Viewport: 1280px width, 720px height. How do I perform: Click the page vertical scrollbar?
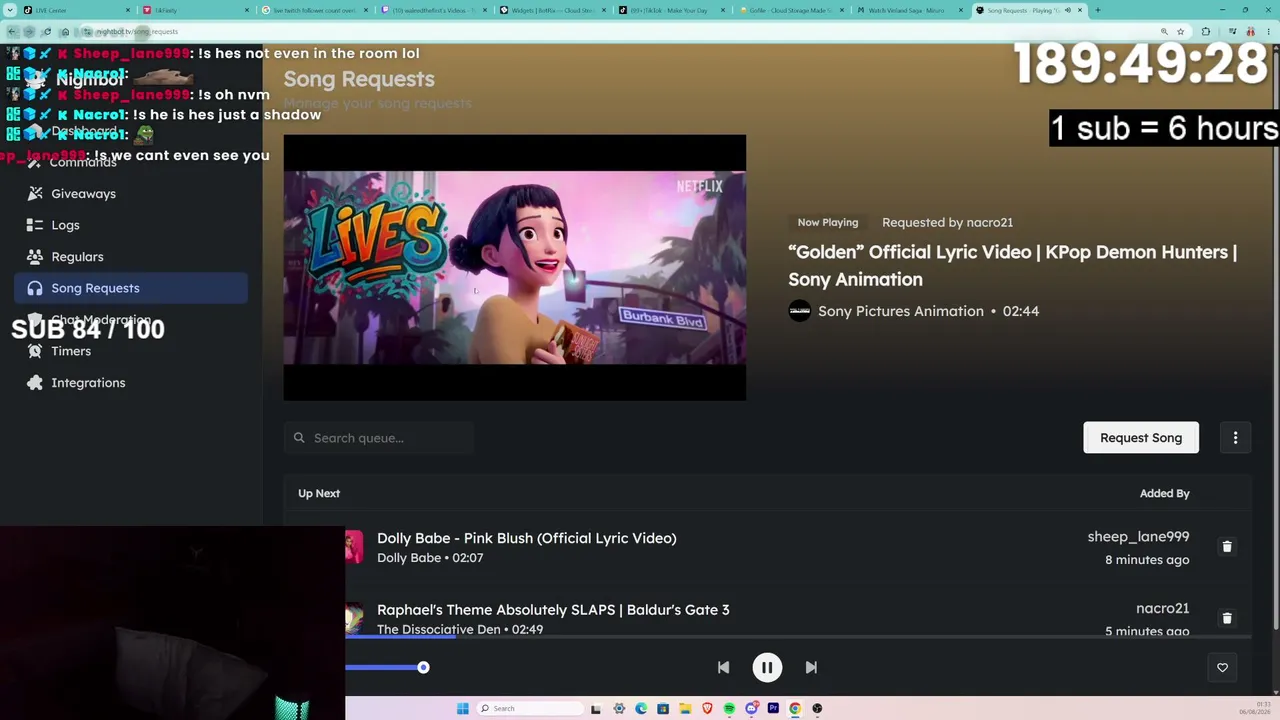click(x=1275, y=340)
